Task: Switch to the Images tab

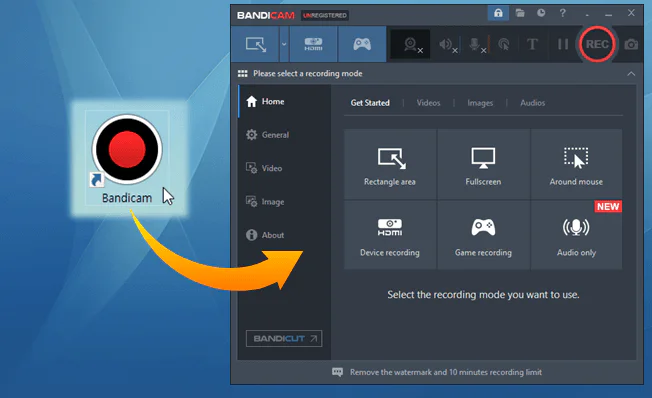Action: [480, 103]
